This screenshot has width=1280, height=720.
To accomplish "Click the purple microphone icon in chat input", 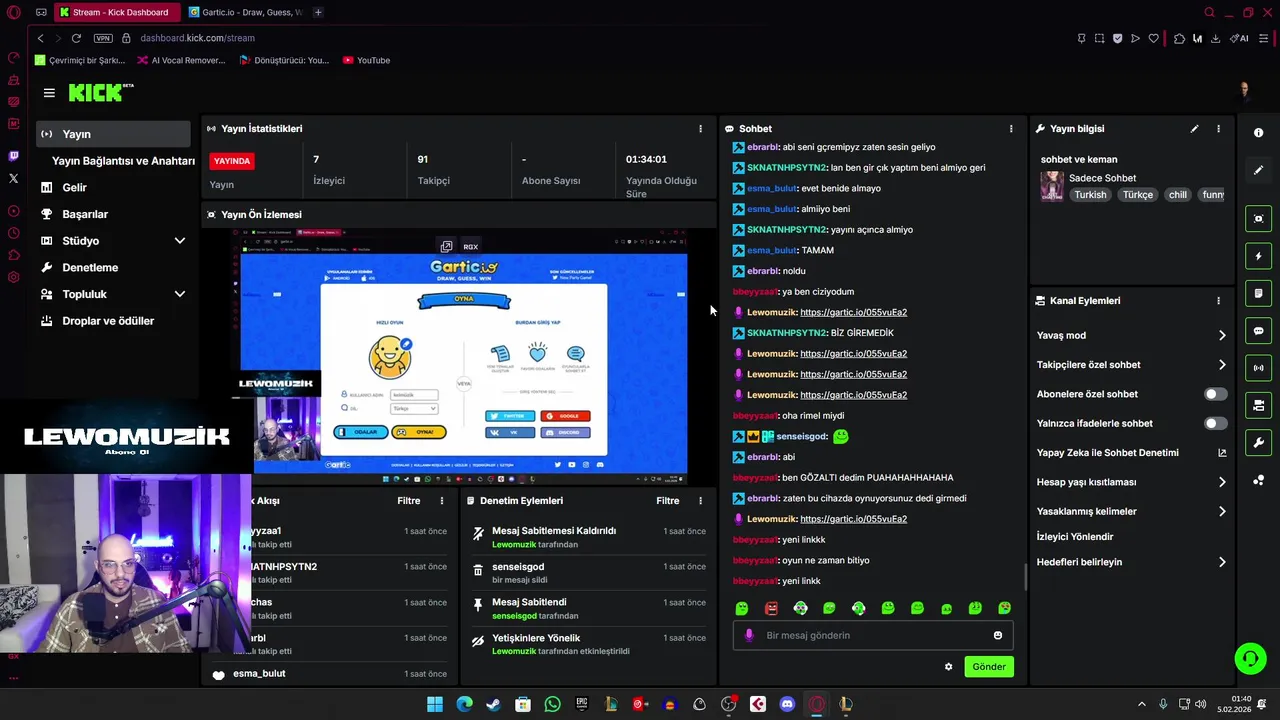I will [749, 636].
